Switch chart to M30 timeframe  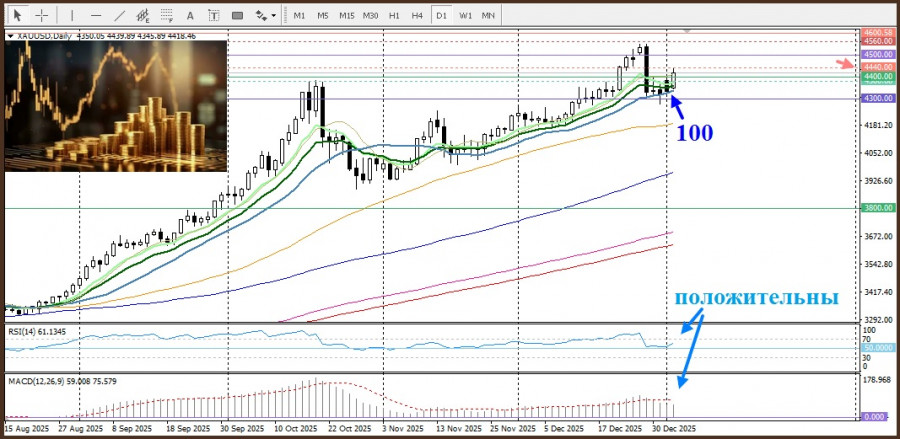tap(370, 15)
